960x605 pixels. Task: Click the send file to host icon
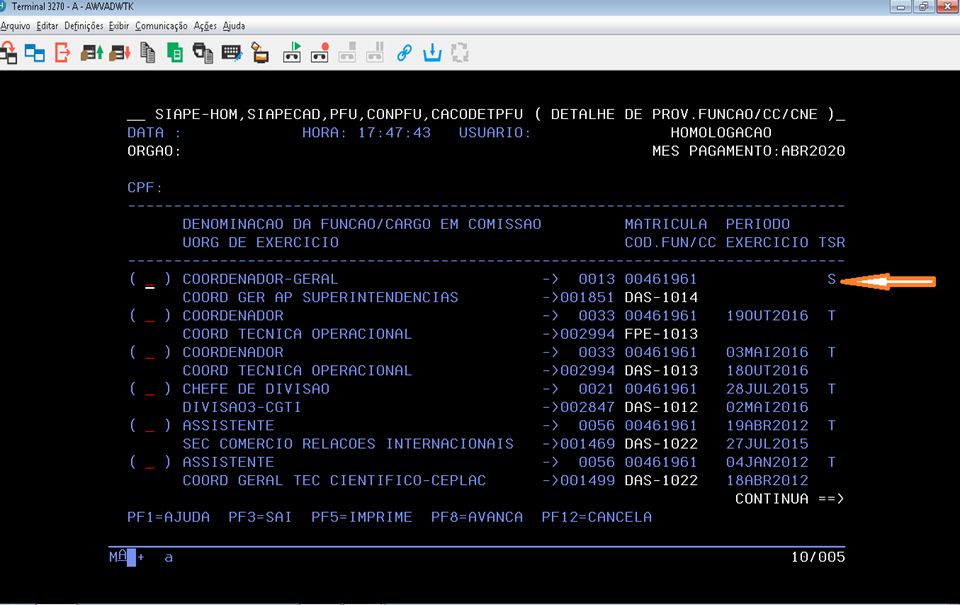click(93, 53)
